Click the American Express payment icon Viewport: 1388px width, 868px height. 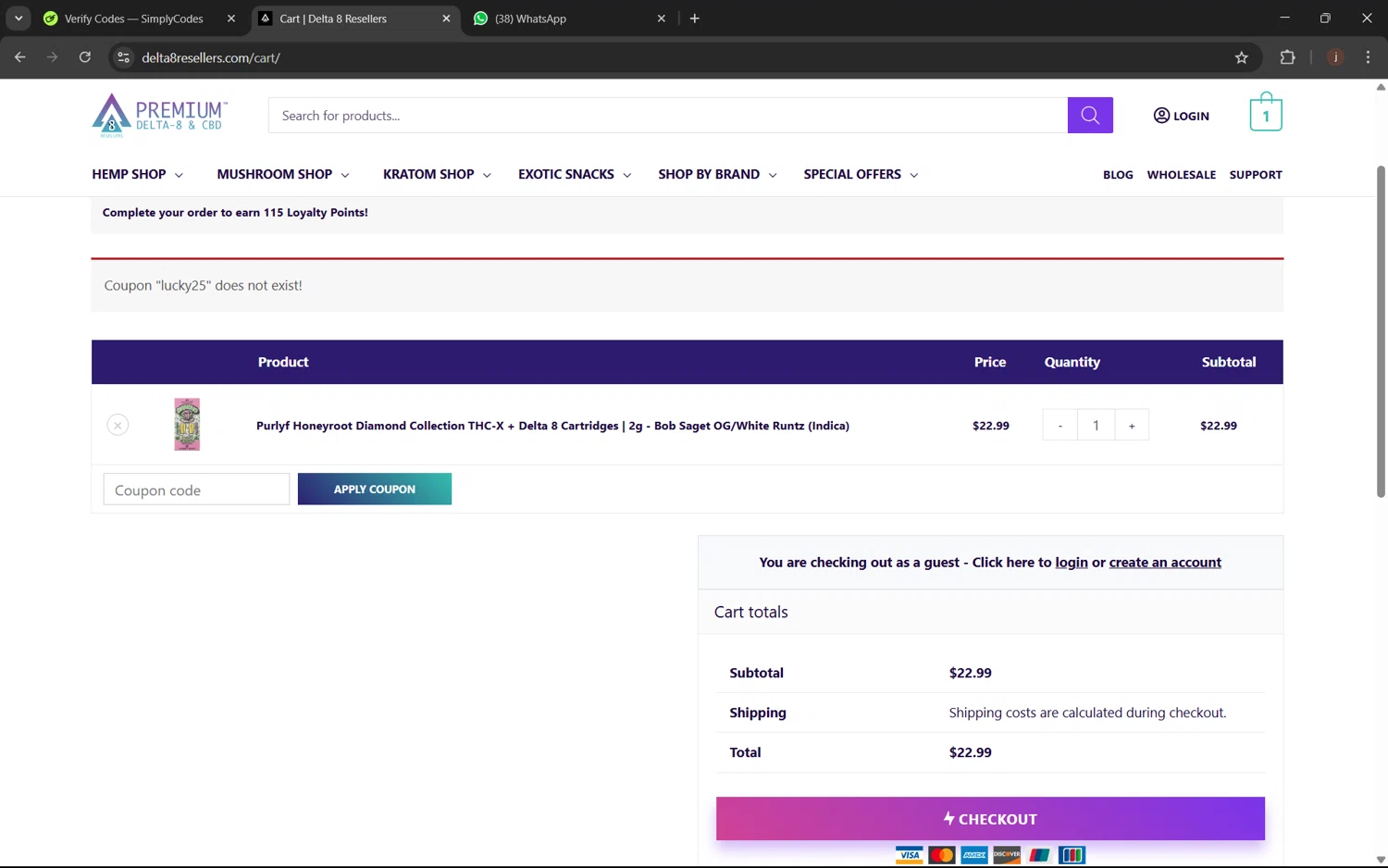coord(974,855)
